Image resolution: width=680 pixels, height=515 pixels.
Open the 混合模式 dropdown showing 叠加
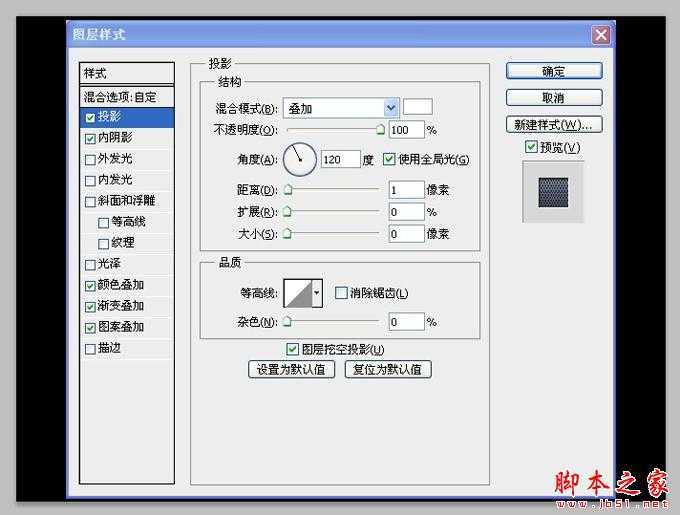[341, 108]
